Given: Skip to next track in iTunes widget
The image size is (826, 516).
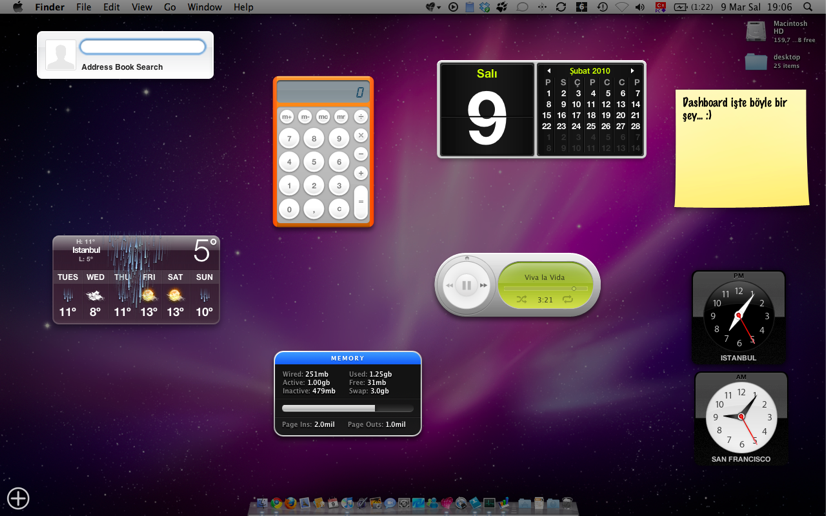Looking at the screenshot, I should (484, 285).
